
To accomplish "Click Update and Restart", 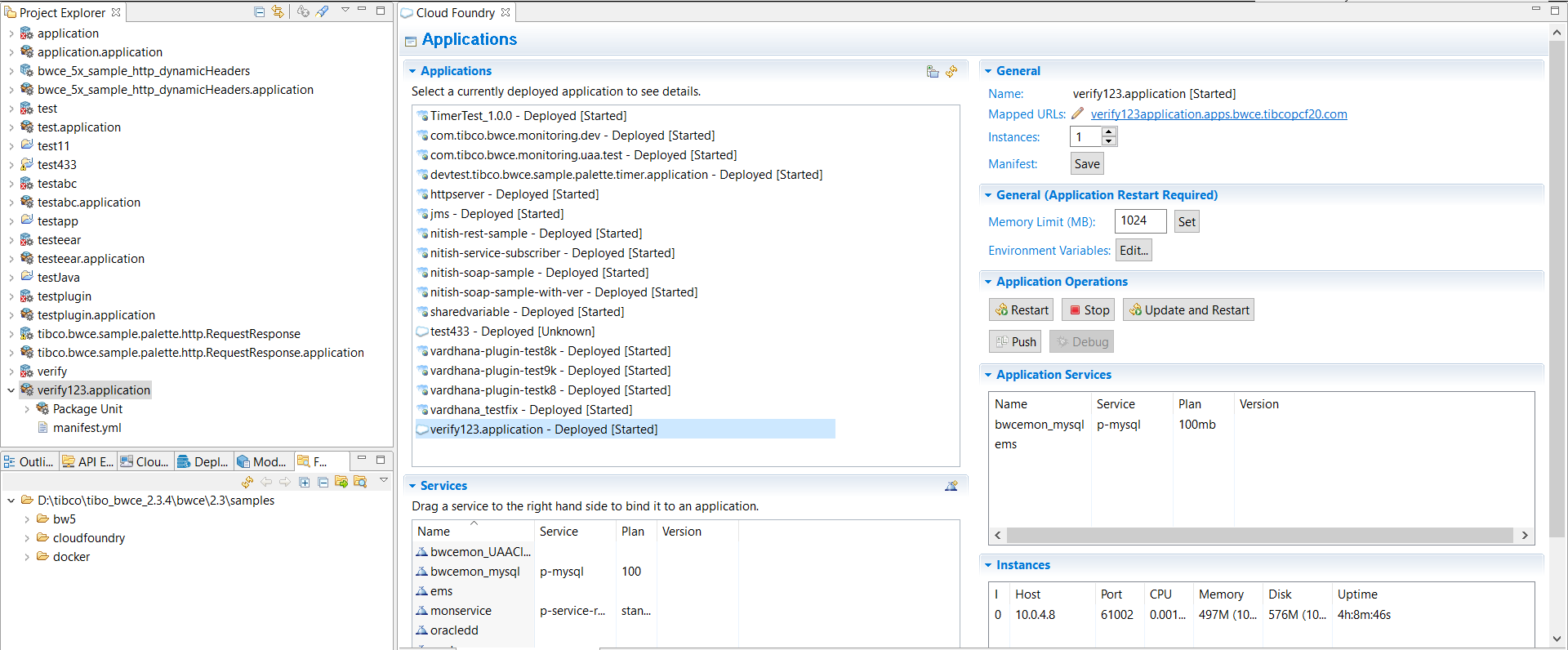I will (x=1188, y=309).
